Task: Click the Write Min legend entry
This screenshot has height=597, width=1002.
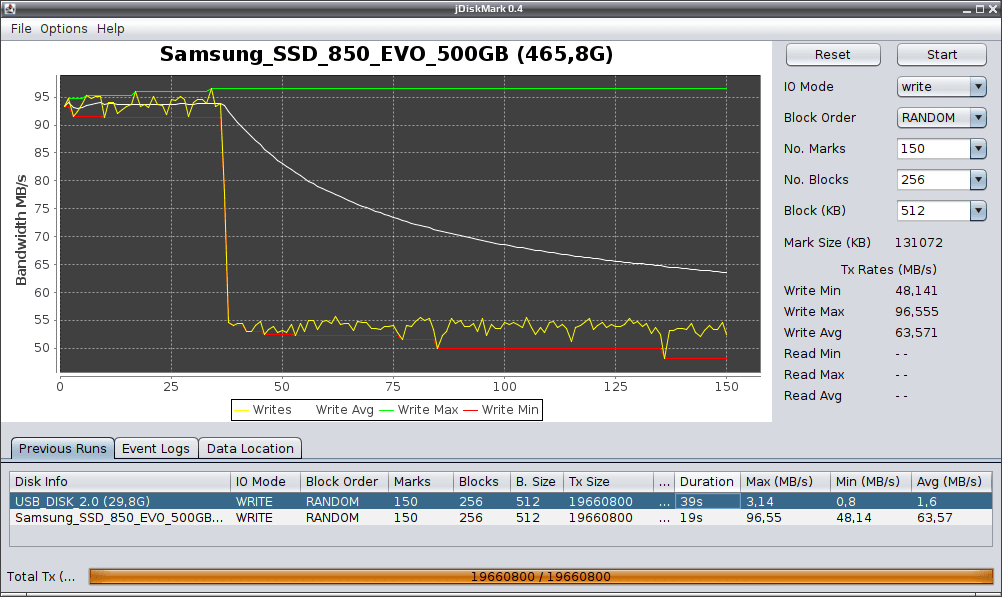Action: click(x=502, y=410)
